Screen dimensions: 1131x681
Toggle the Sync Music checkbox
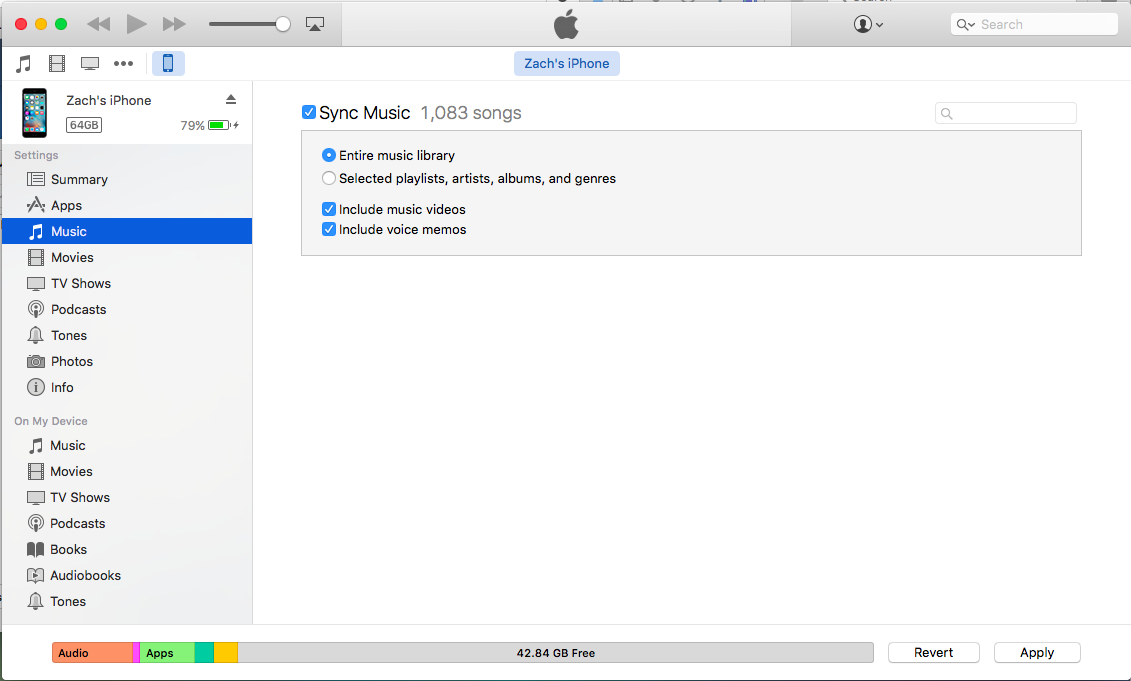pos(309,112)
